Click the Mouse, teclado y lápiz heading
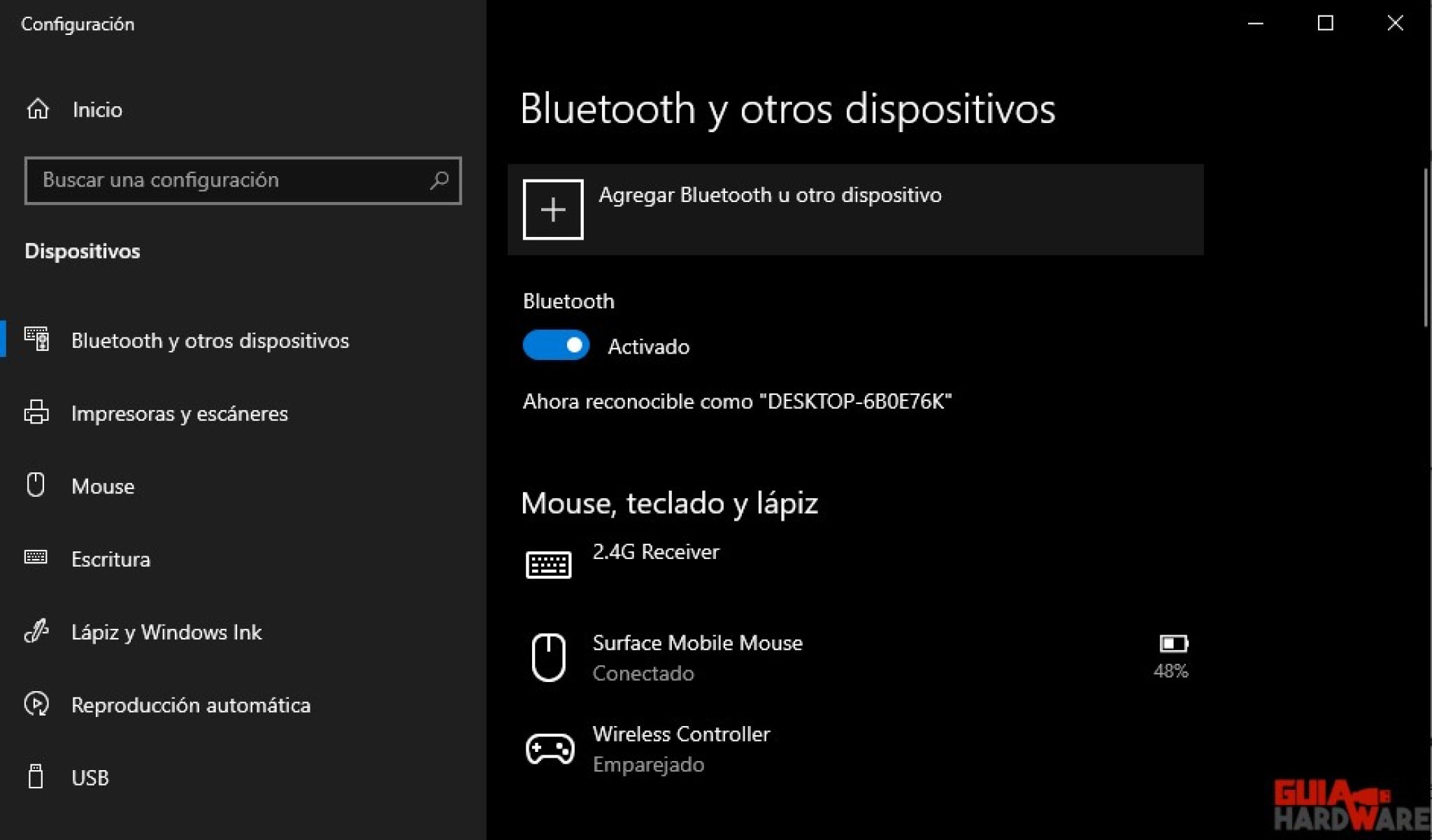The width and height of the screenshot is (1432, 840). (x=670, y=503)
